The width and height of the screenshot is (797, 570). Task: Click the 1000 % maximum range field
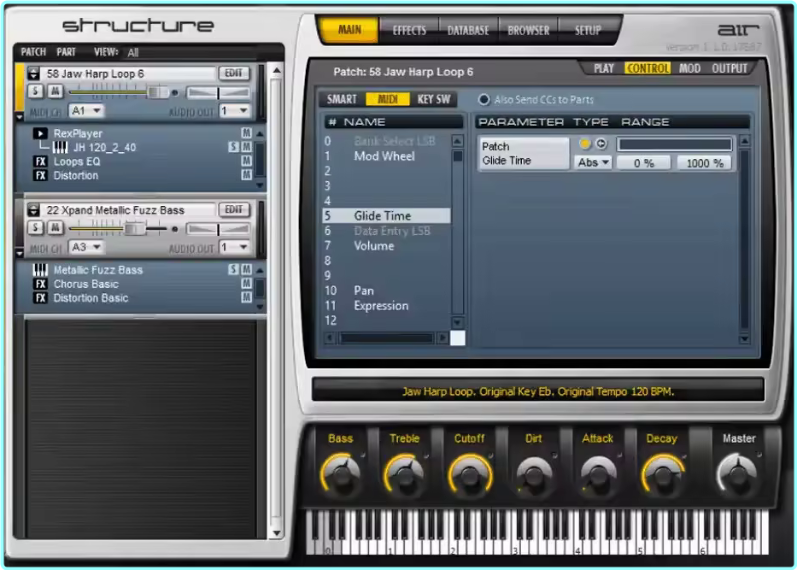[704, 163]
